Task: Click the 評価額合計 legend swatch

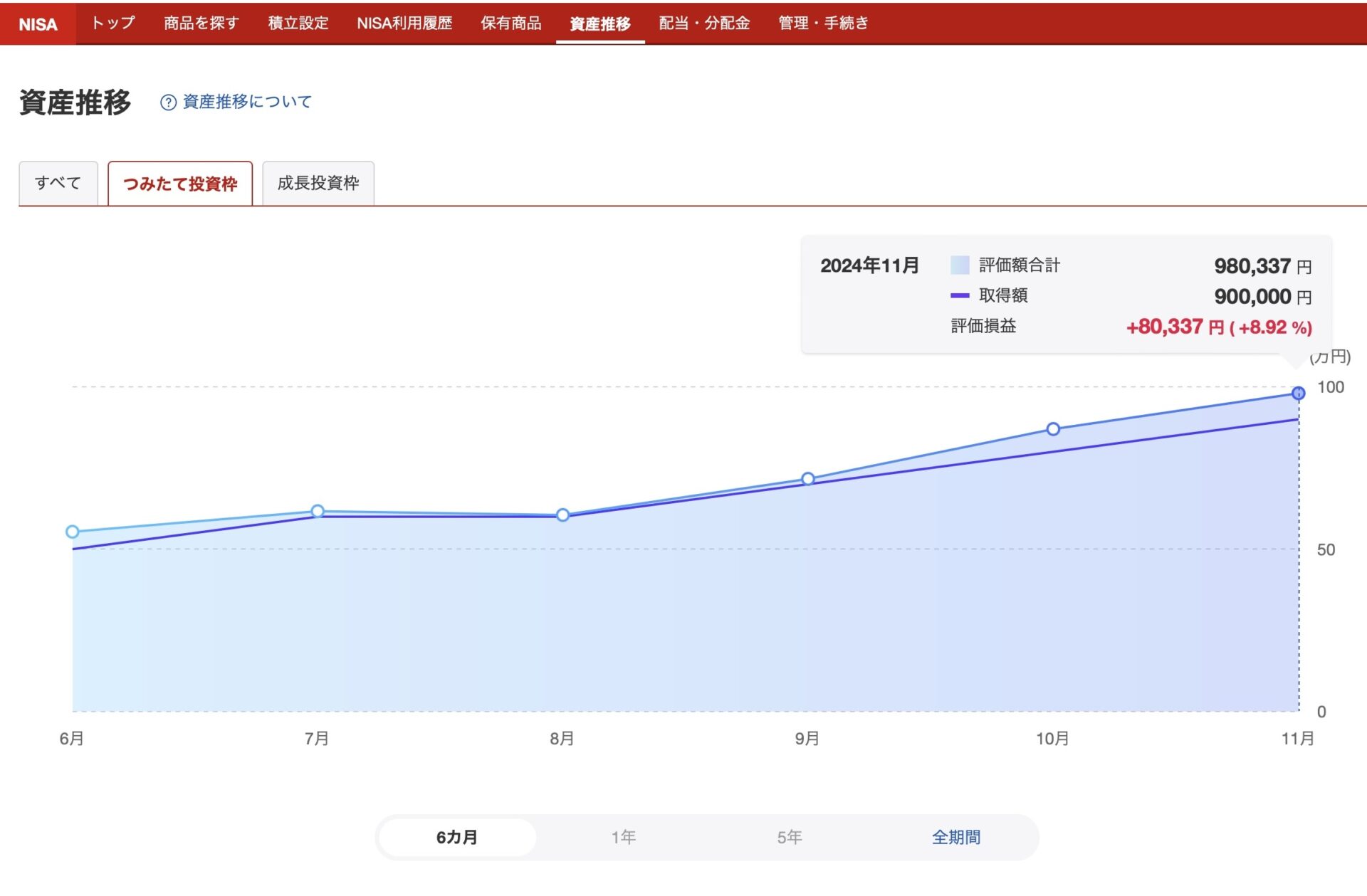Action: (959, 265)
